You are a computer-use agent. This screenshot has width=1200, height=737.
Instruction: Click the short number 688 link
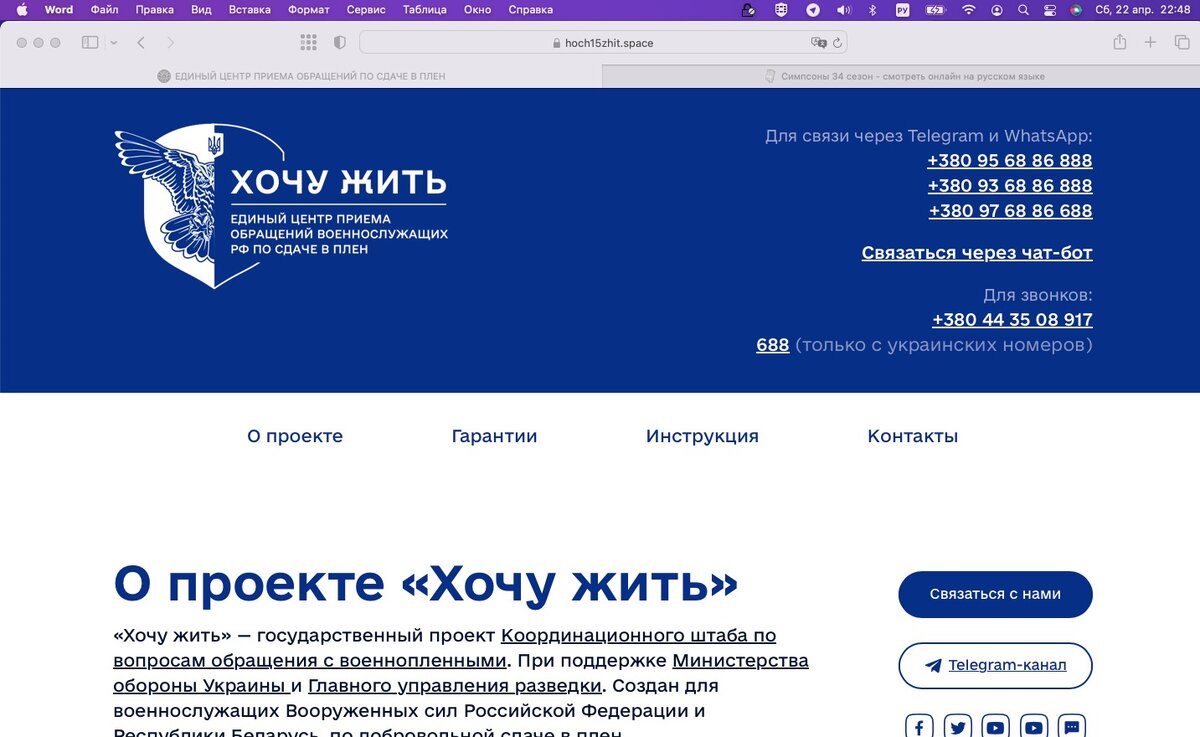pyautogui.click(x=773, y=345)
